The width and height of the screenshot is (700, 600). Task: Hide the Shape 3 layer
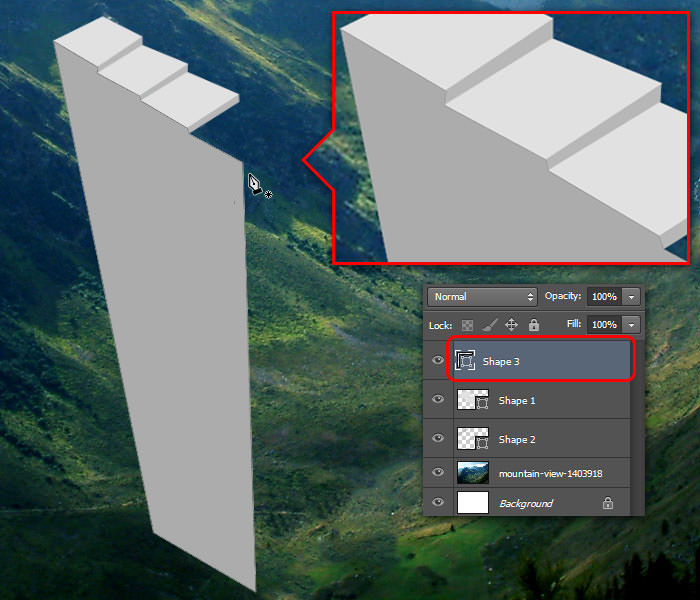tap(438, 360)
